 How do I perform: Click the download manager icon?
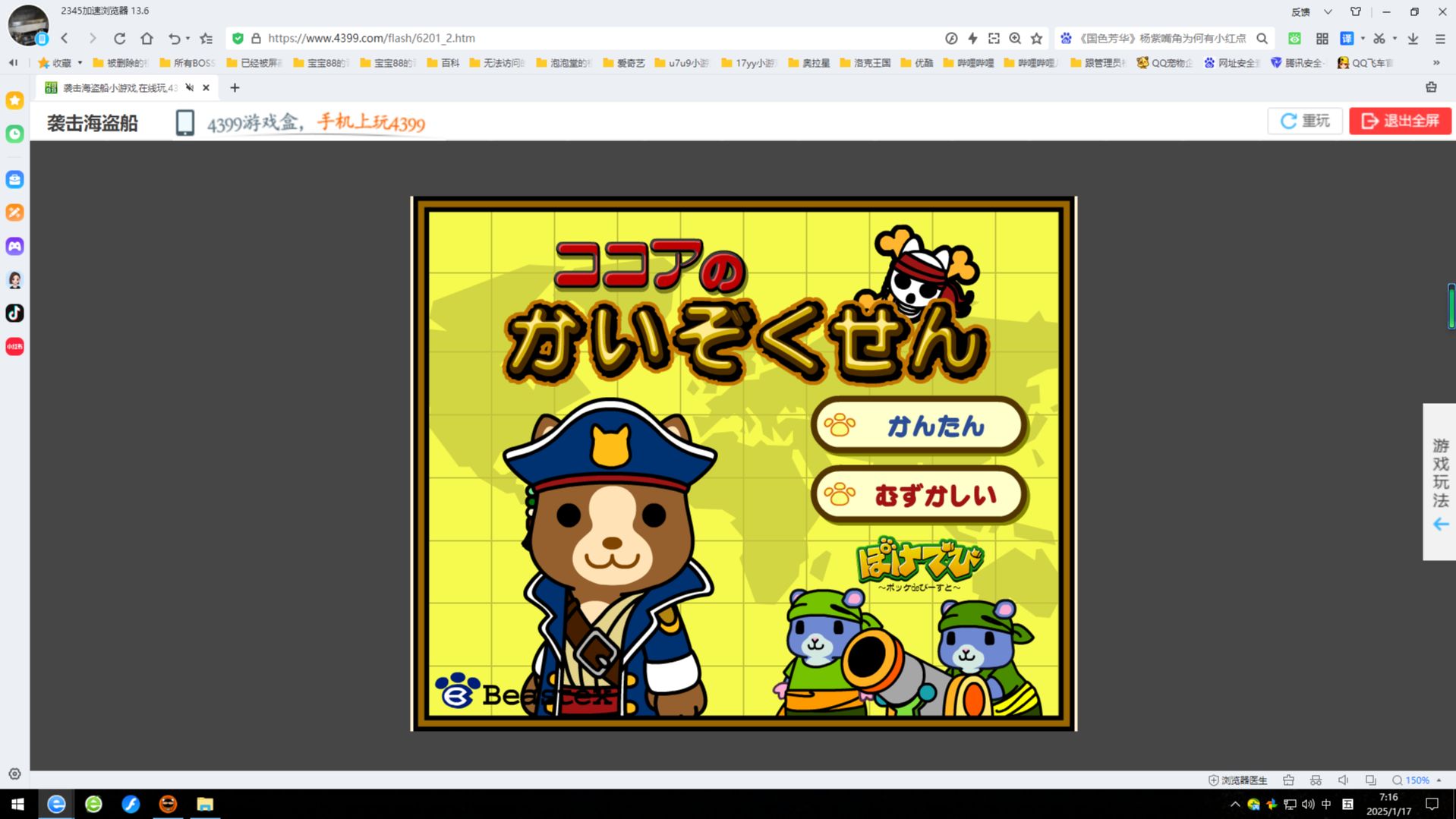tap(1412, 38)
